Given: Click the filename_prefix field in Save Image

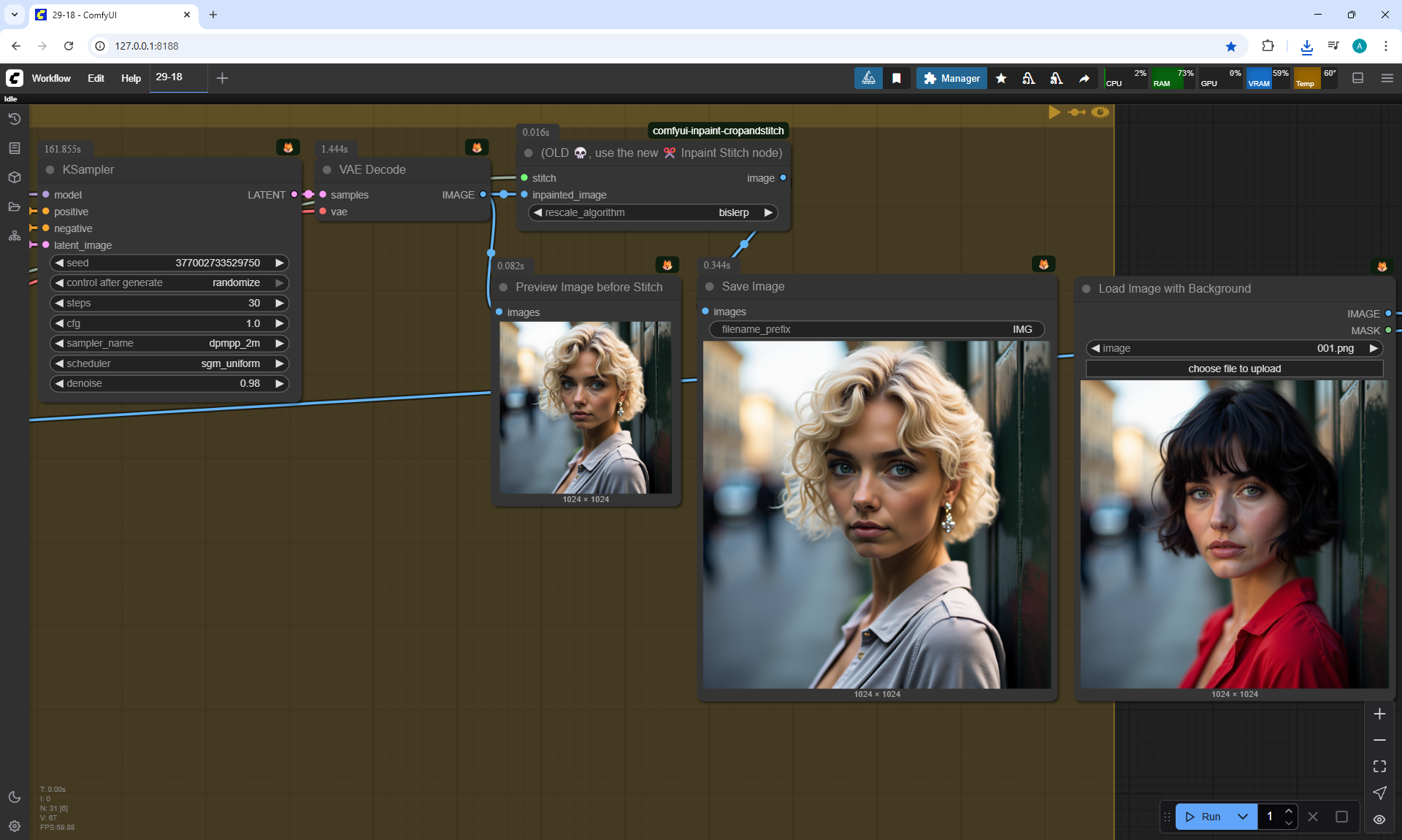Looking at the screenshot, I should pos(876,329).
